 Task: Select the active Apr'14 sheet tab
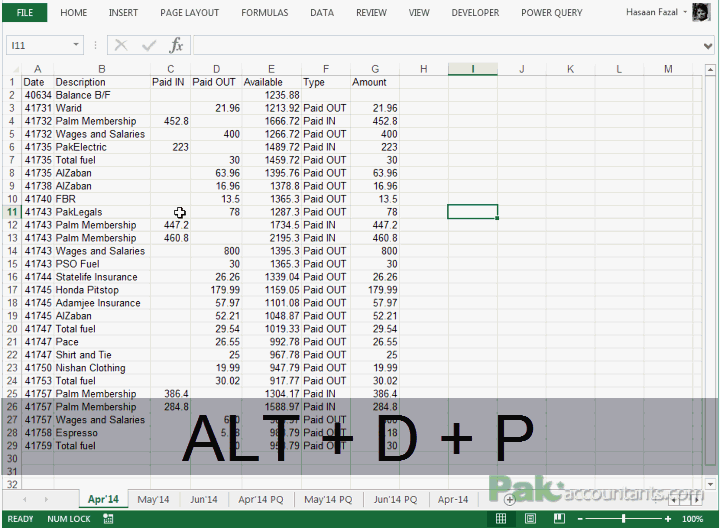coord(103,500)
